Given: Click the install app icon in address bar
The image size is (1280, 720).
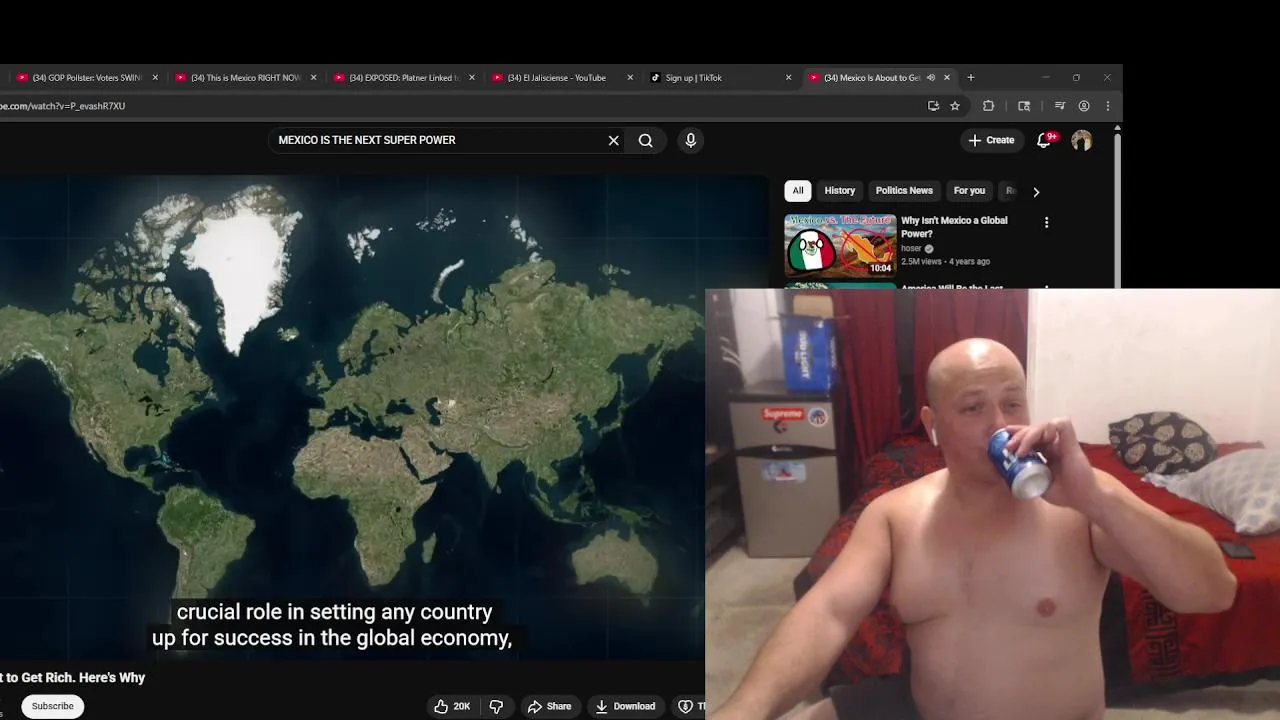Looking at the screenshot, I should coord(933,106).
